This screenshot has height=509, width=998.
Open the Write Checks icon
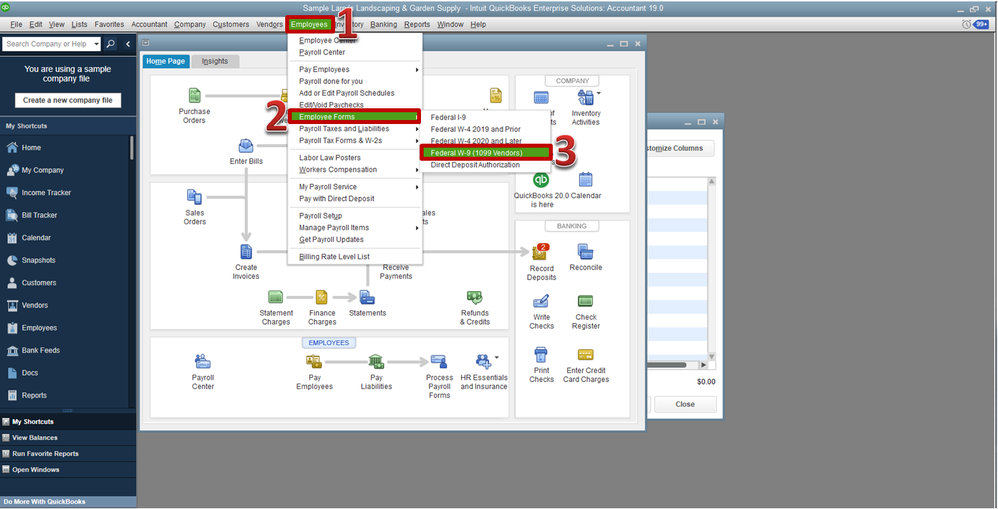541,302
